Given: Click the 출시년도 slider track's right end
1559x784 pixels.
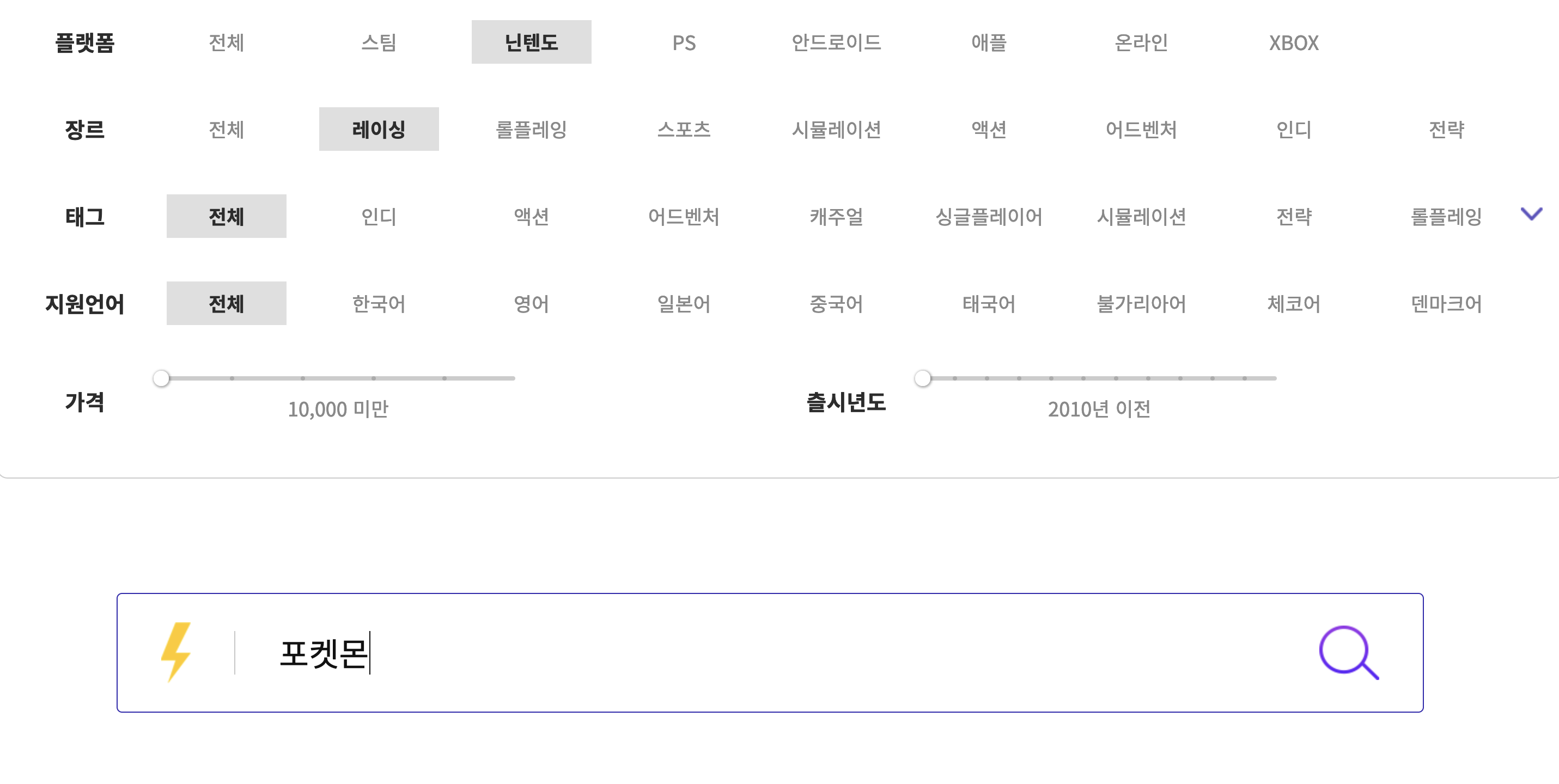Looking at the screenshot, I should click(1275, 378).
